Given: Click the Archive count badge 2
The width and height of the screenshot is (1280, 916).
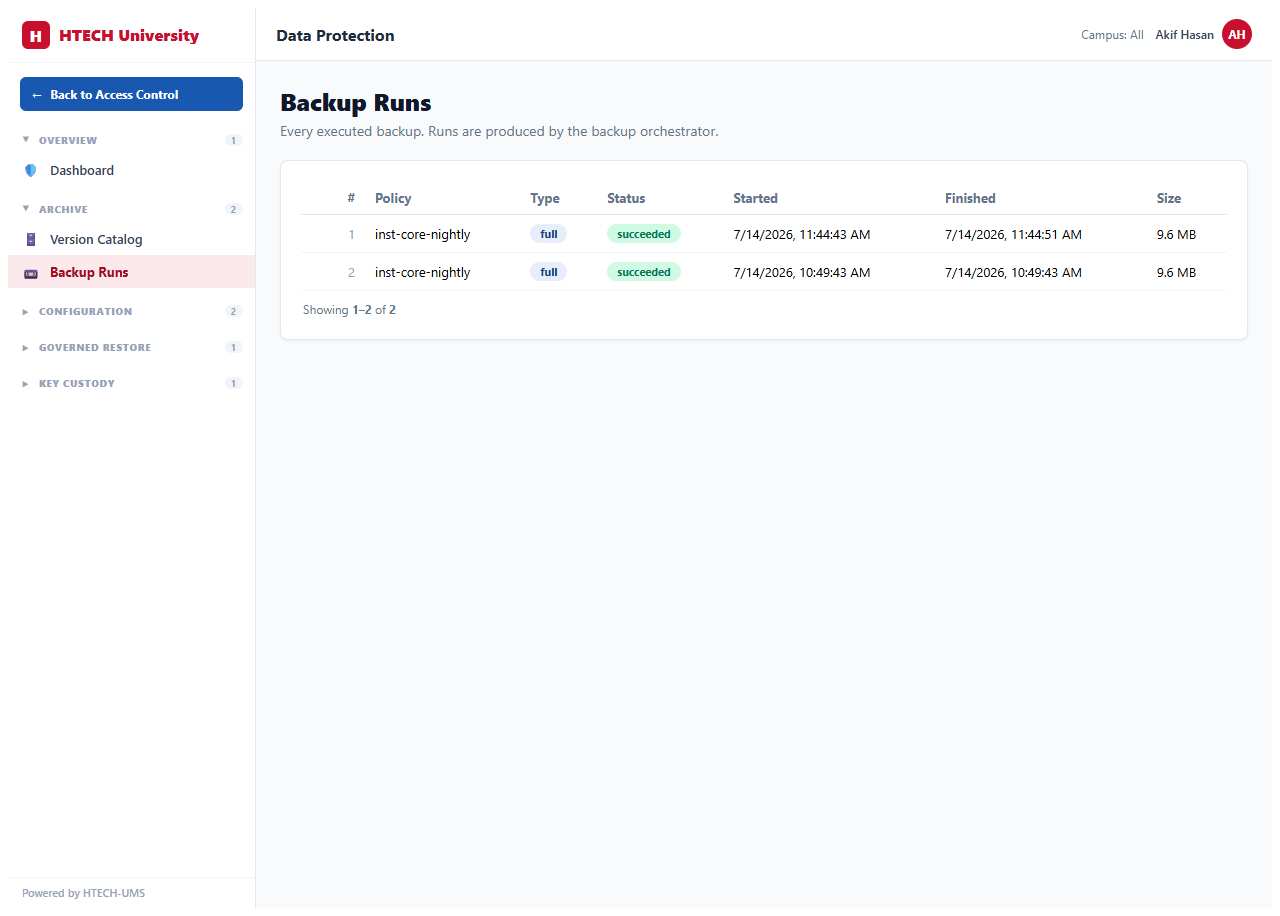Looking at the screenshot, I should pyautogui.click(x=234, y=209).
